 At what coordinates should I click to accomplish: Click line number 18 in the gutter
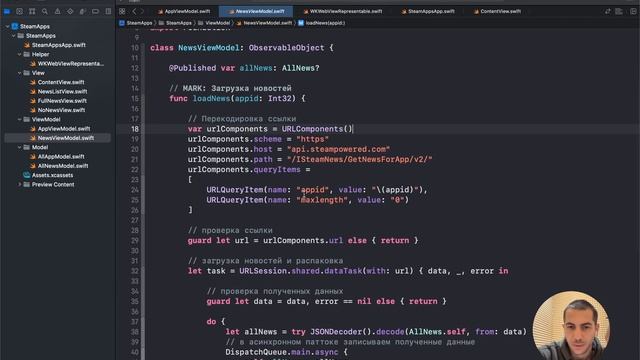coord(135,129)
